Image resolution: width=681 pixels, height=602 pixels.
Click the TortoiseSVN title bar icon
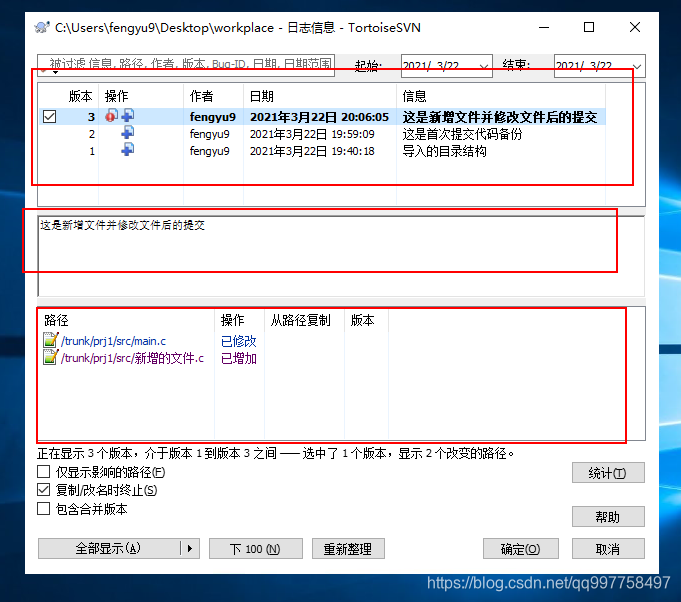(42, 28)
